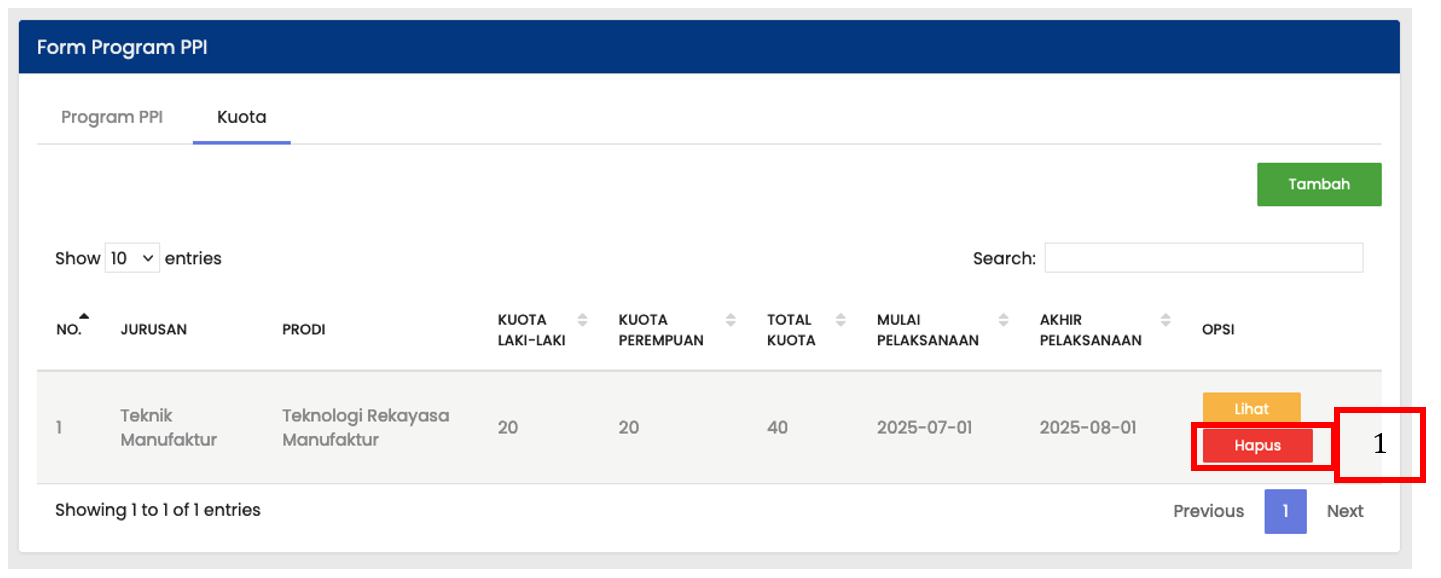Delete the entry with the Hapus button
Screen dimensions: 1441x578
[1257, 446]
